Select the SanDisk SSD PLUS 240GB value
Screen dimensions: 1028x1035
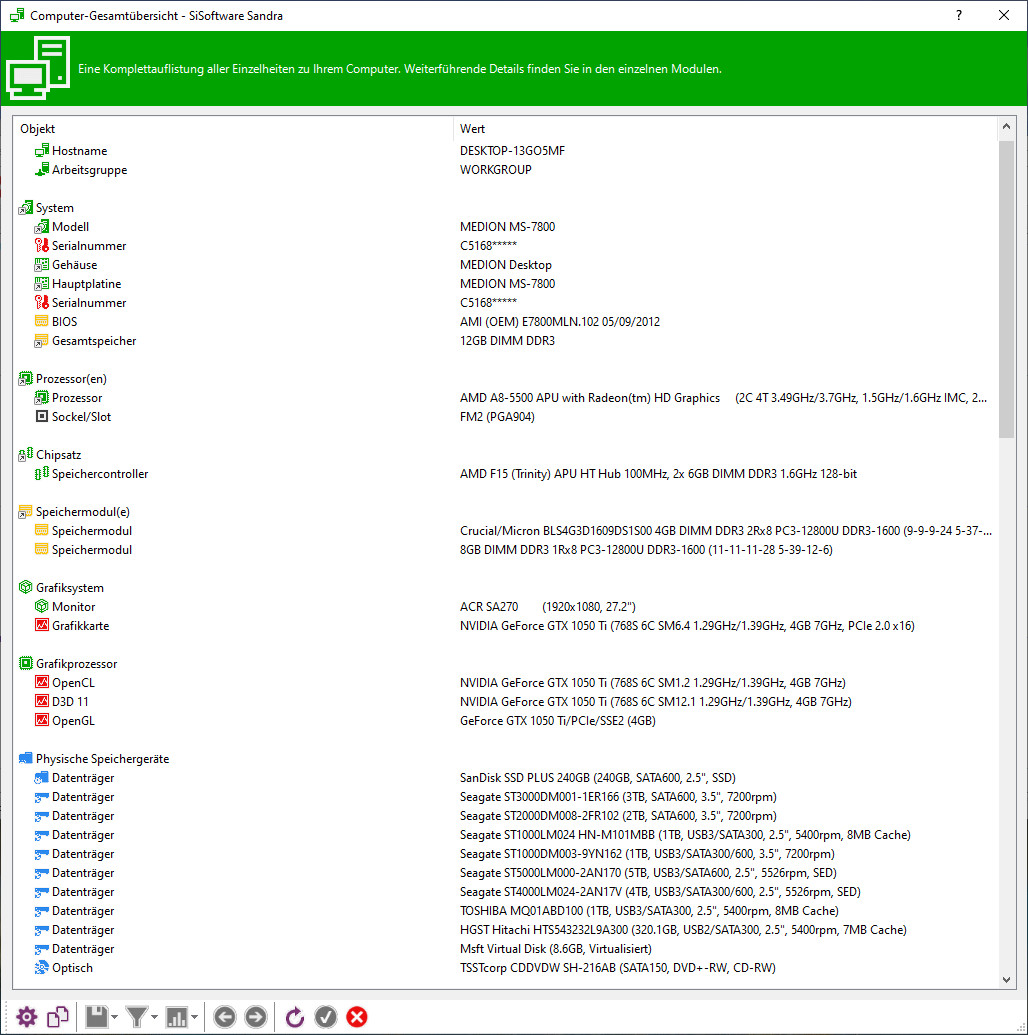pyautogui.click(x=598, y=778)
